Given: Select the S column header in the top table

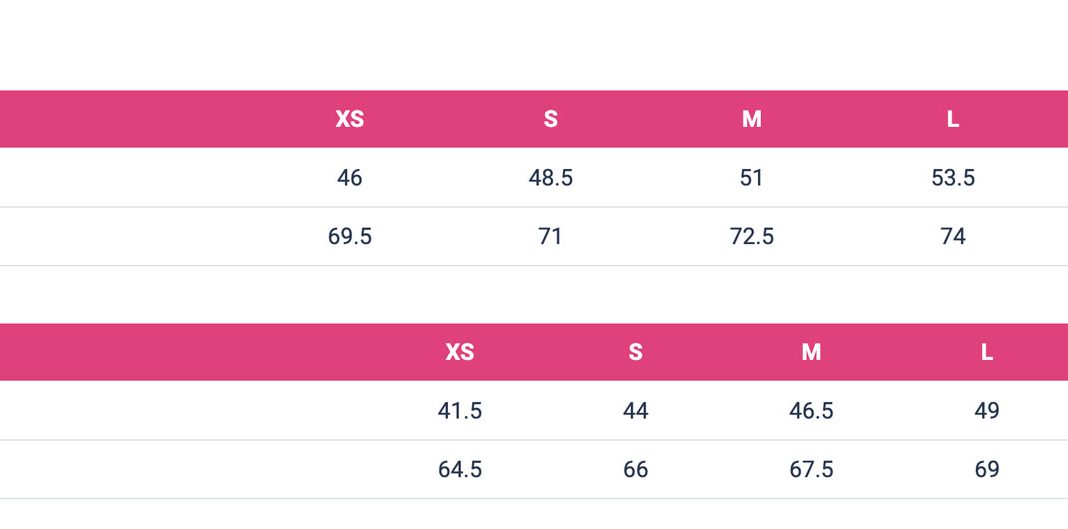Looking at the screenshot, I should tap(550, 119).
